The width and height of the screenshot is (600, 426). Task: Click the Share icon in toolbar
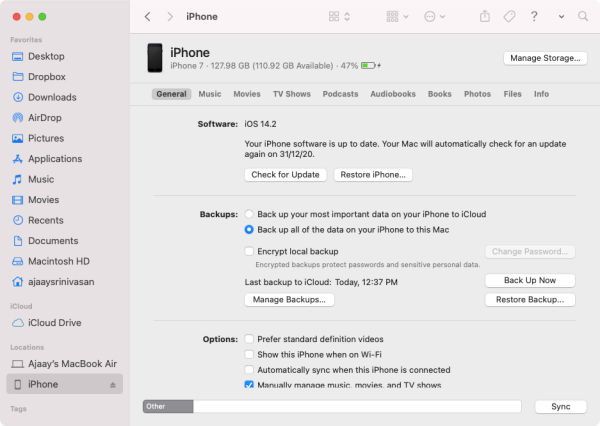[x=485, y=17]
